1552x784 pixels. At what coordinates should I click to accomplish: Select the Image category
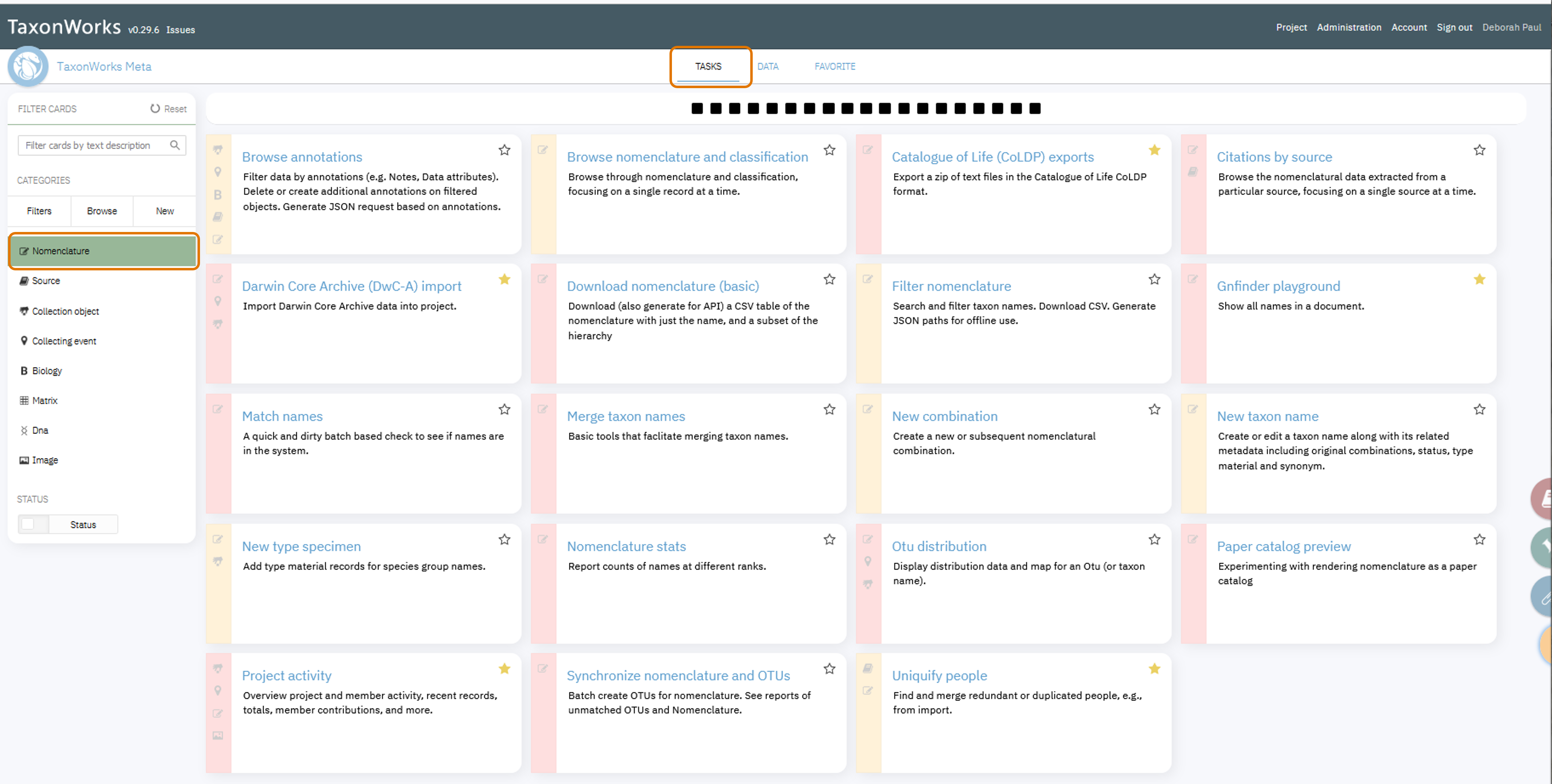click(x=102, y=460)
